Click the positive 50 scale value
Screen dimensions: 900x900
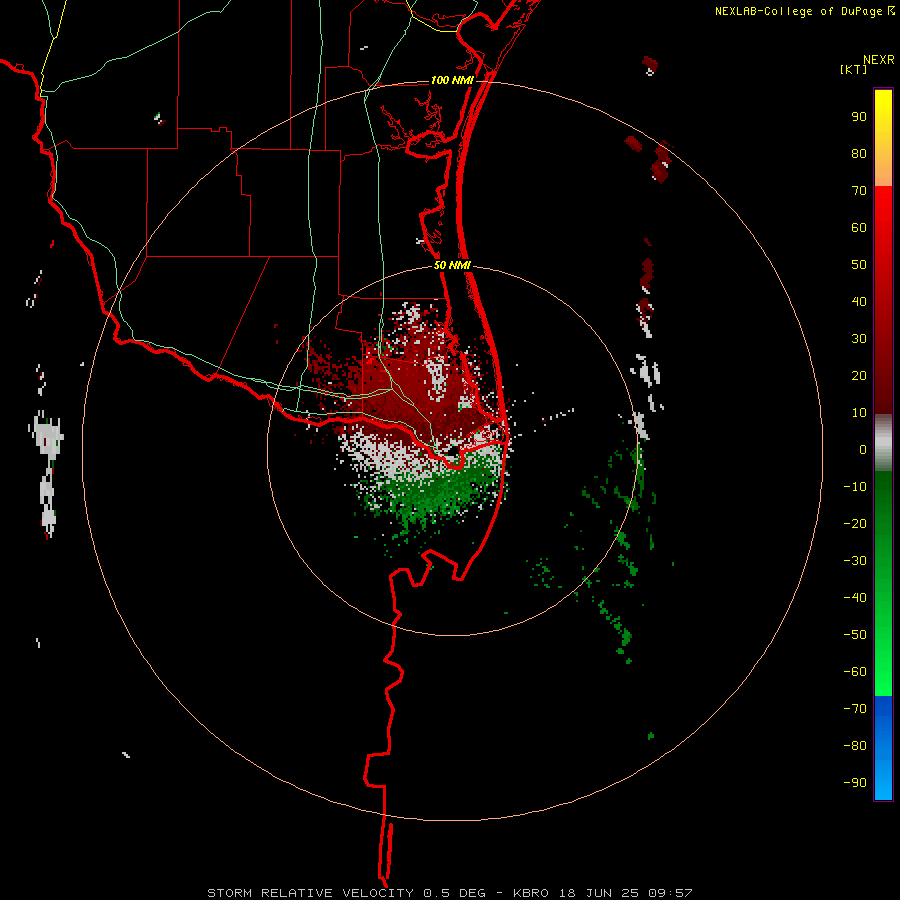coord(859,265)
